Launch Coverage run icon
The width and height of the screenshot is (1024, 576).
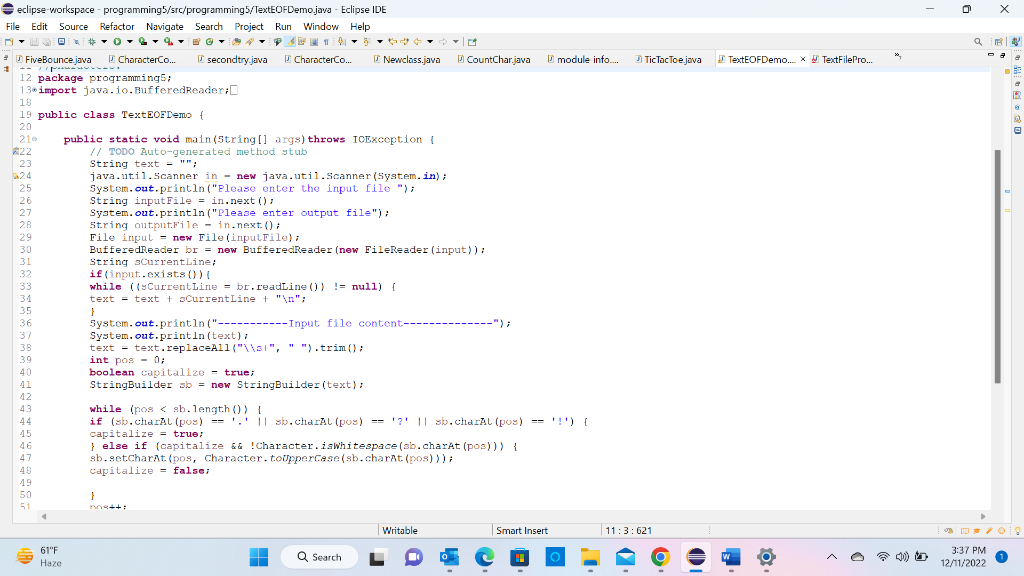point(142,42)
